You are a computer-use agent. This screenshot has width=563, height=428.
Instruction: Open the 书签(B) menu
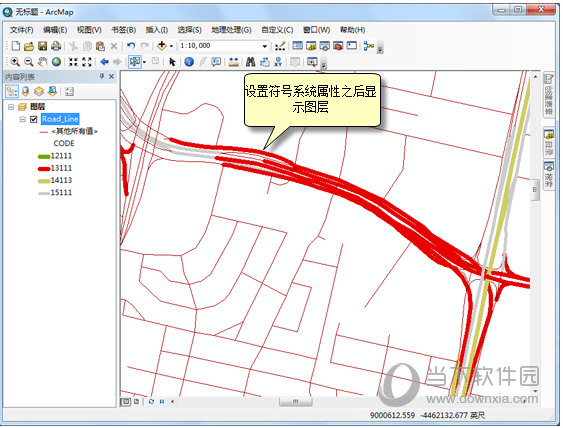tap(124, 30)
